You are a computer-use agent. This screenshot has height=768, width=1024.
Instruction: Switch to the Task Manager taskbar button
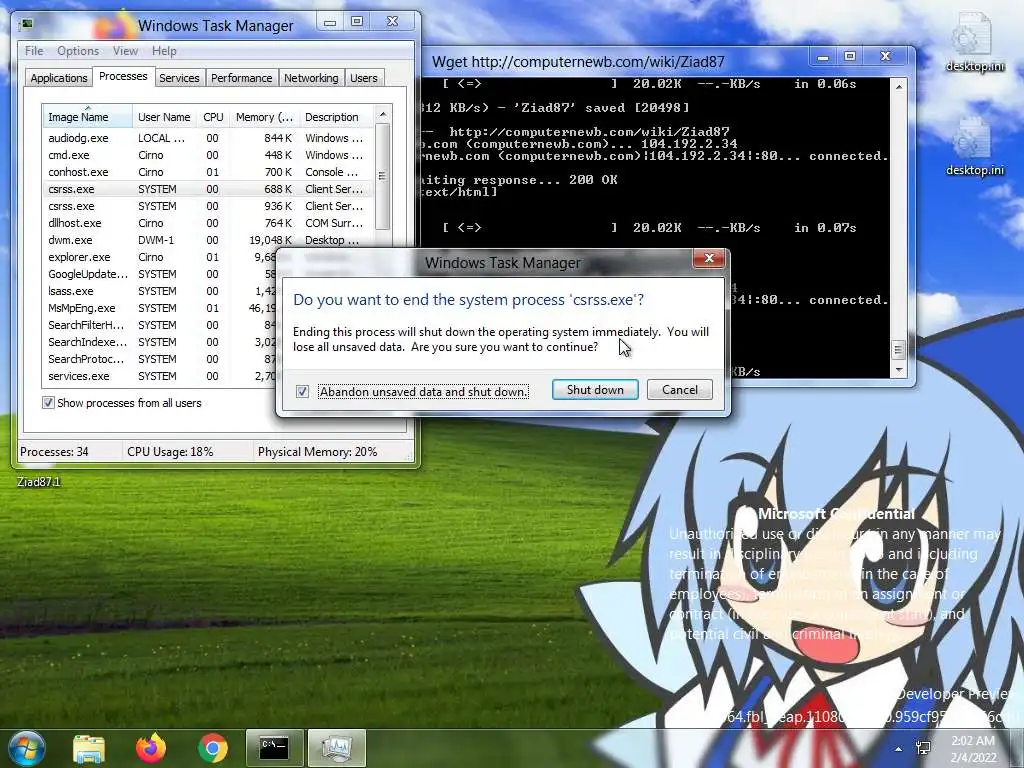pos(336,748)
